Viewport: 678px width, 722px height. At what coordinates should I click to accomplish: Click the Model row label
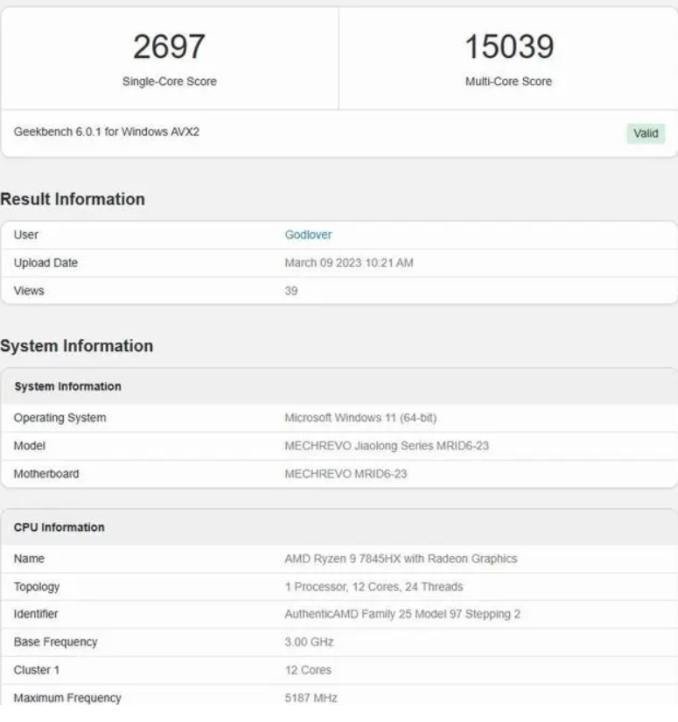[x=29, y=446]
